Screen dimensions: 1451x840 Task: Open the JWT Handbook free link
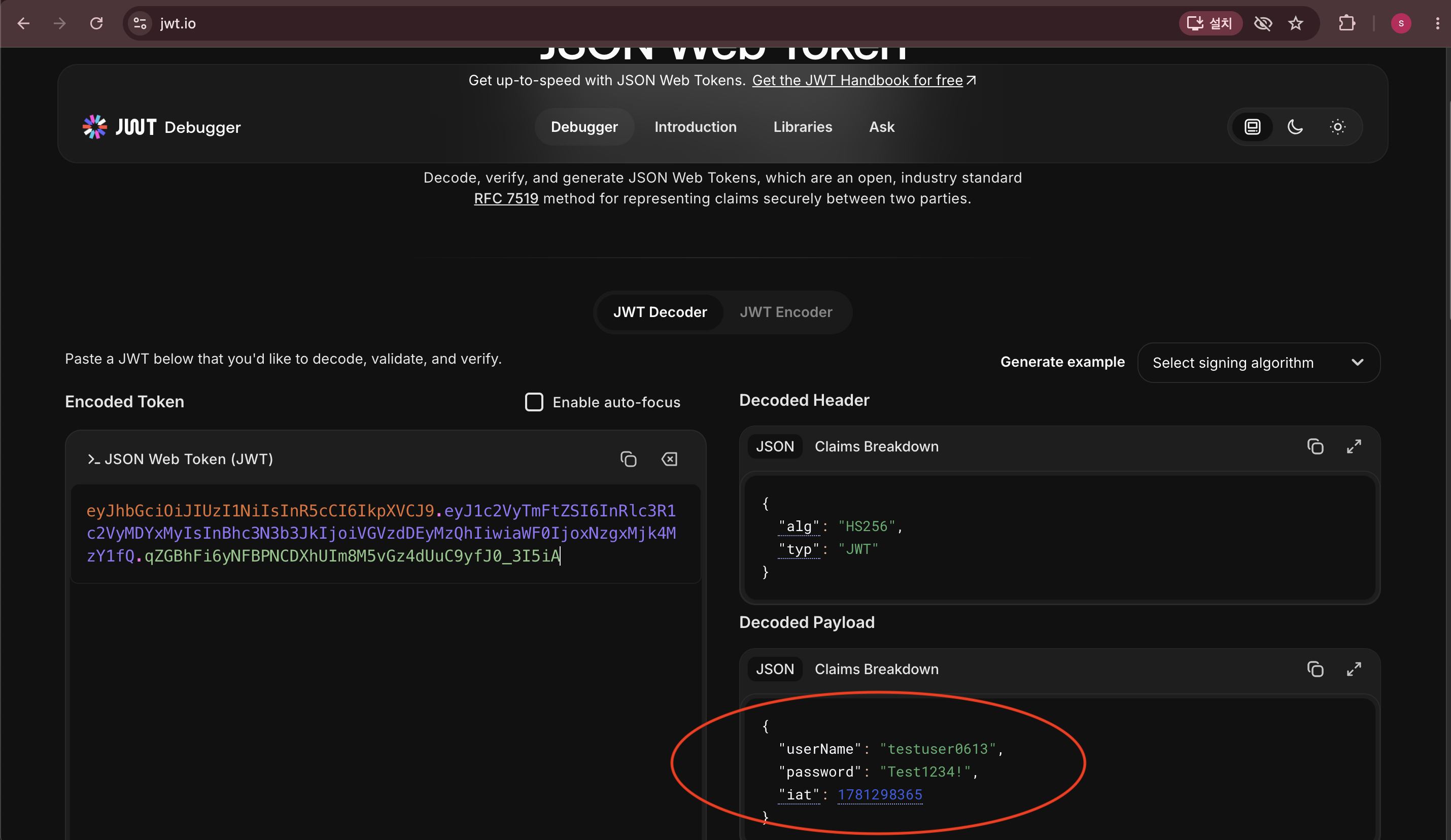coord(863,80)
